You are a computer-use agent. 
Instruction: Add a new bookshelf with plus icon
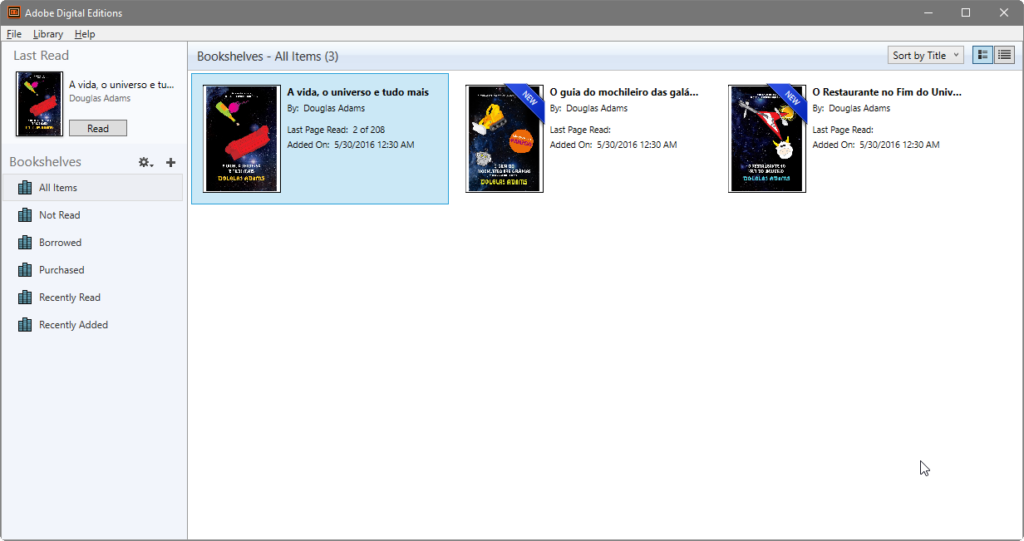170,162
